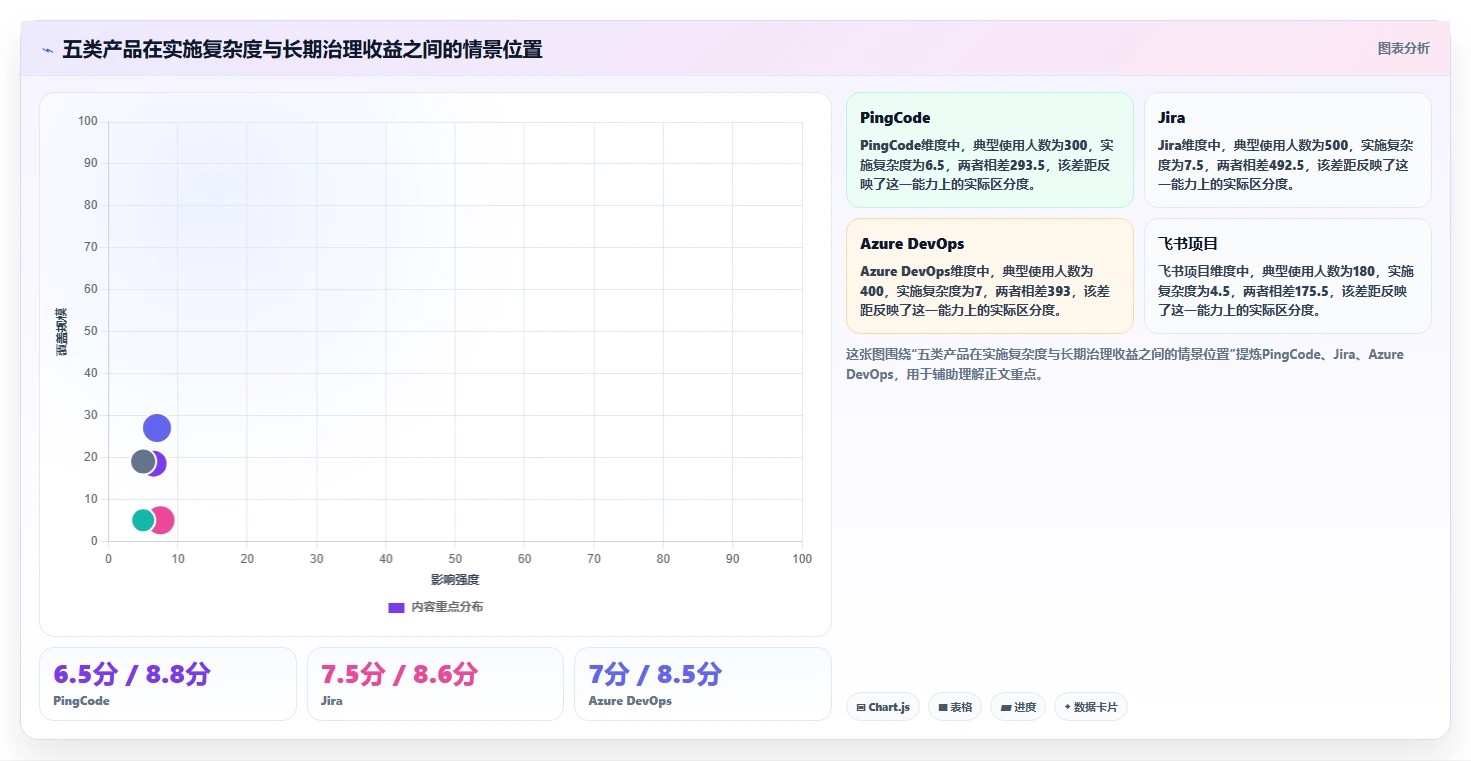Click the 7.5分 / 8.6分 Jira score
Viewport: 1471px width, 761px height.
(399, 674)
